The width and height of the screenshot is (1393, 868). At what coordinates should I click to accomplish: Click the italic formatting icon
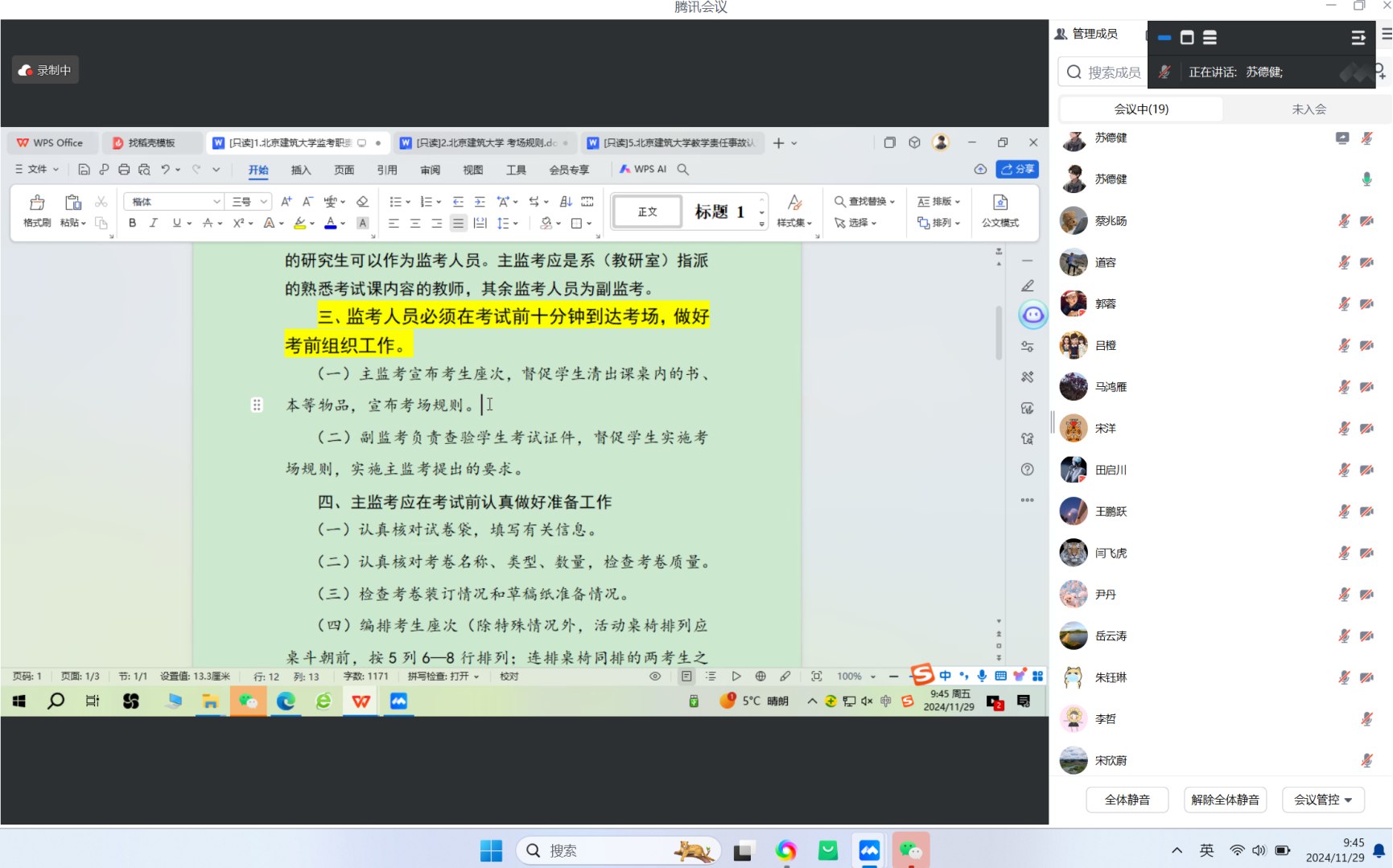(x=153, y=223)
